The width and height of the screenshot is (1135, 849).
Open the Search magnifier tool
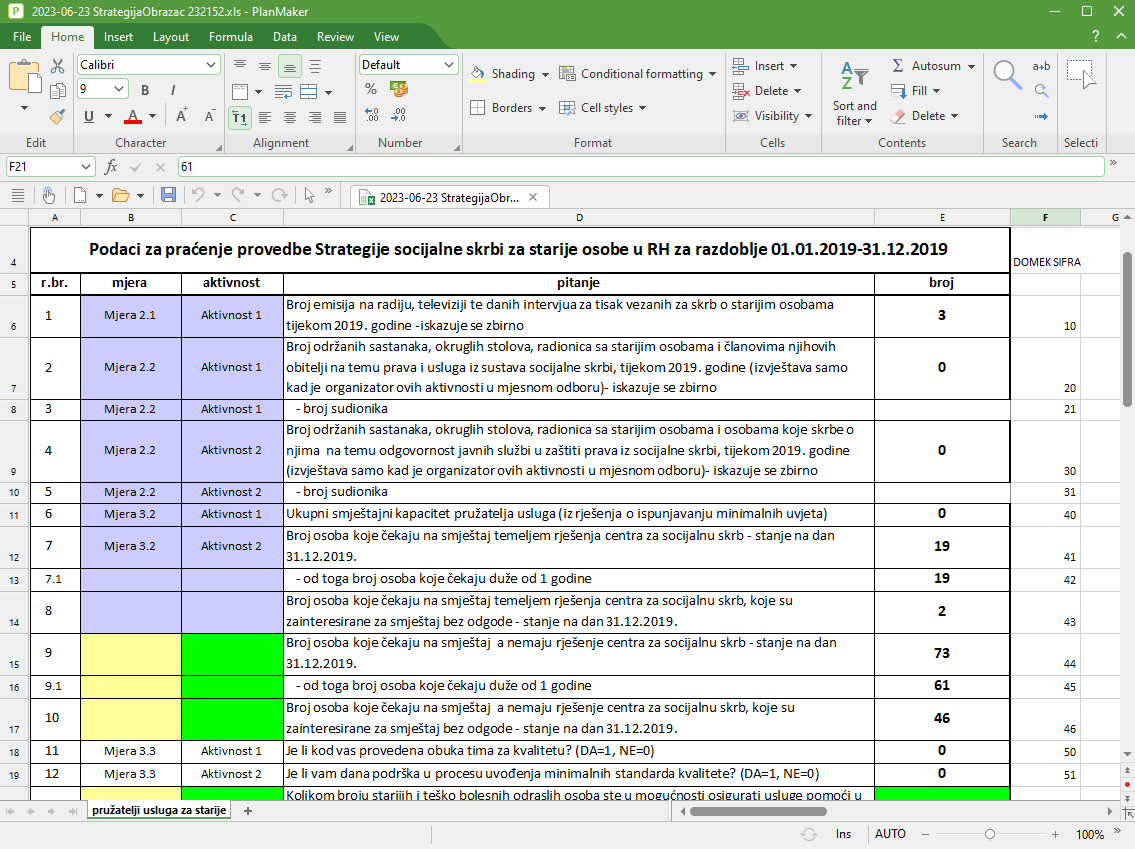coord(1007,75)
